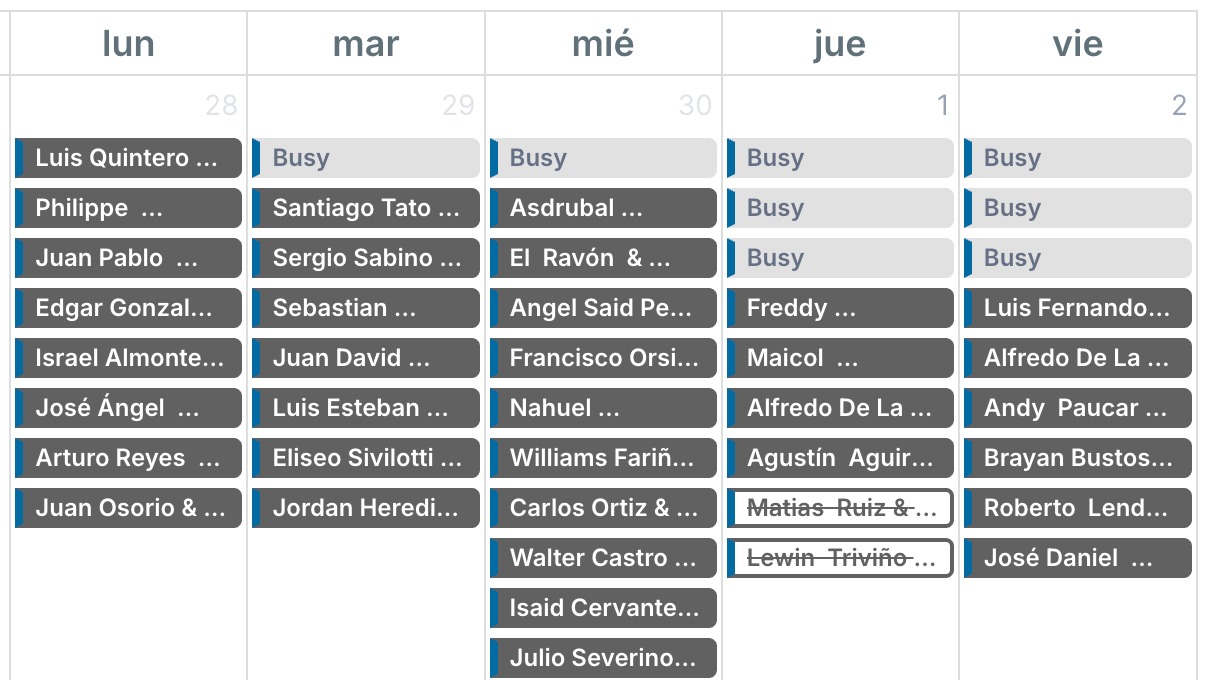Open Santiago Tato appointment

[x=366, y=208]
